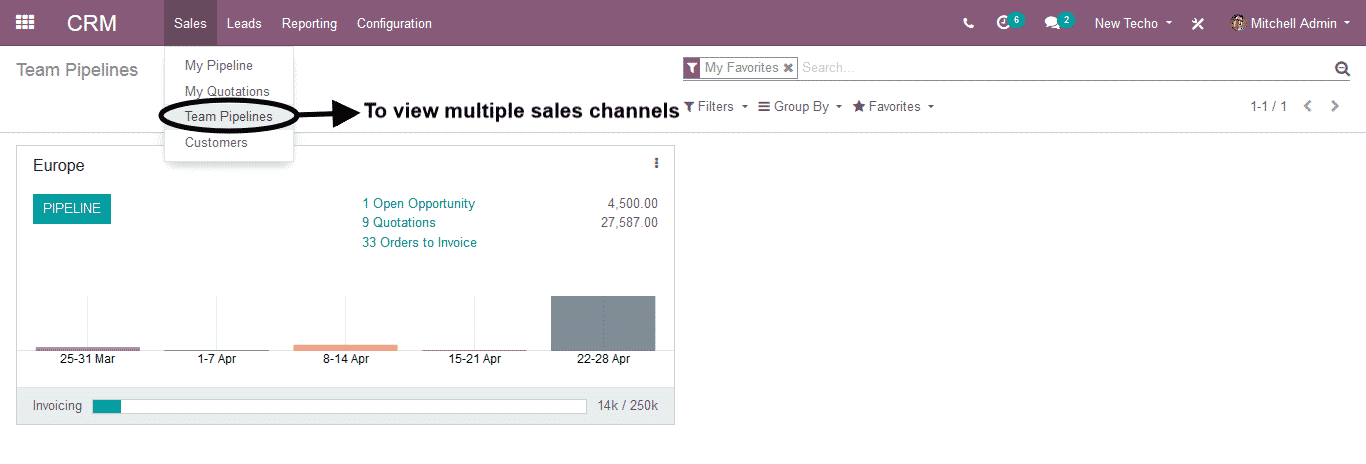
Task: Click Mitchell Admin avatar picture
Action: tap(1238, 23)
